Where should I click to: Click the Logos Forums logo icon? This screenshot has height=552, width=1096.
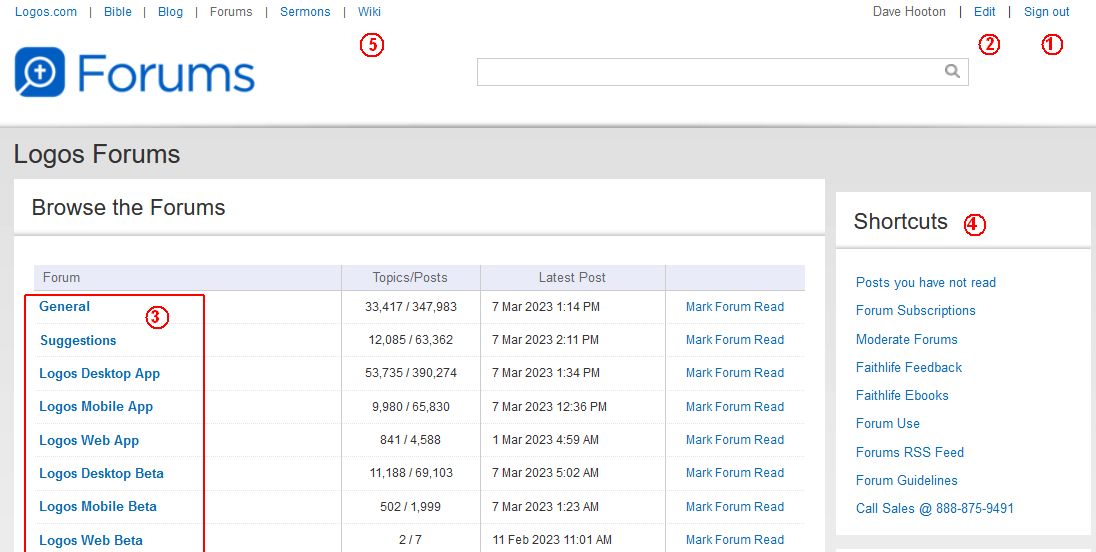[x=40, y=72]
